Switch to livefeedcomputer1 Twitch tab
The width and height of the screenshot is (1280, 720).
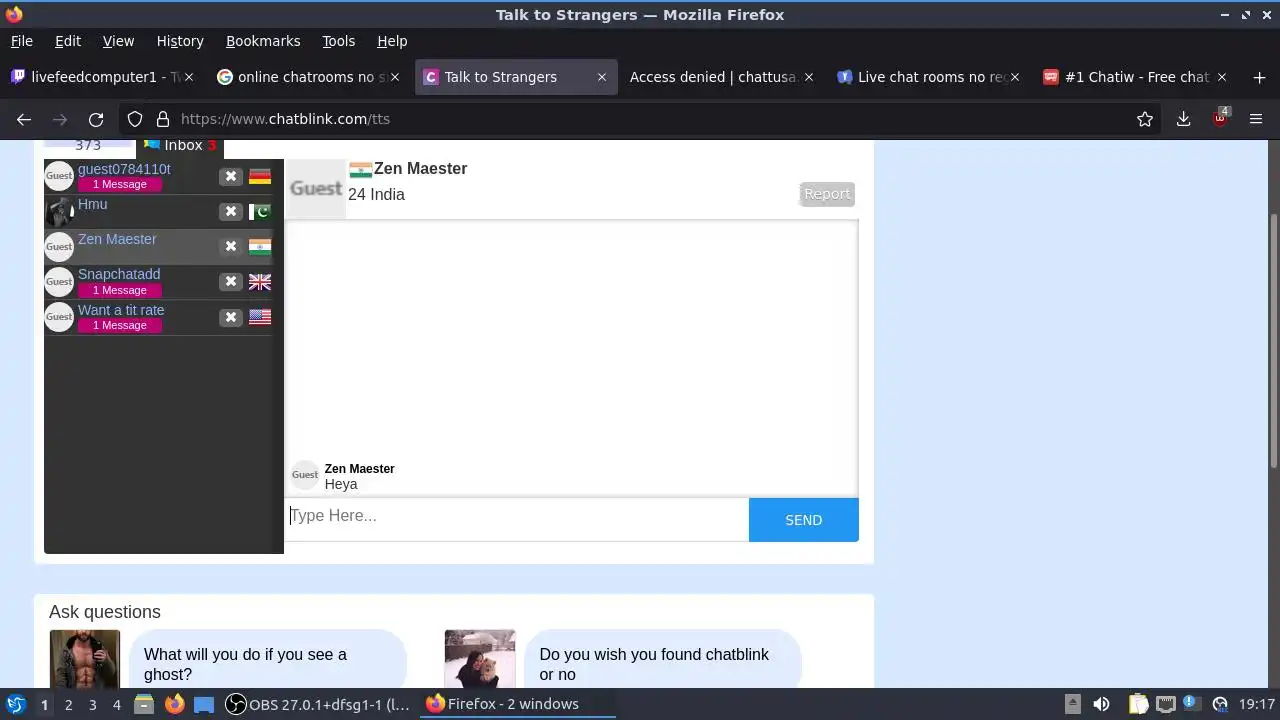[x=103, y=77]
